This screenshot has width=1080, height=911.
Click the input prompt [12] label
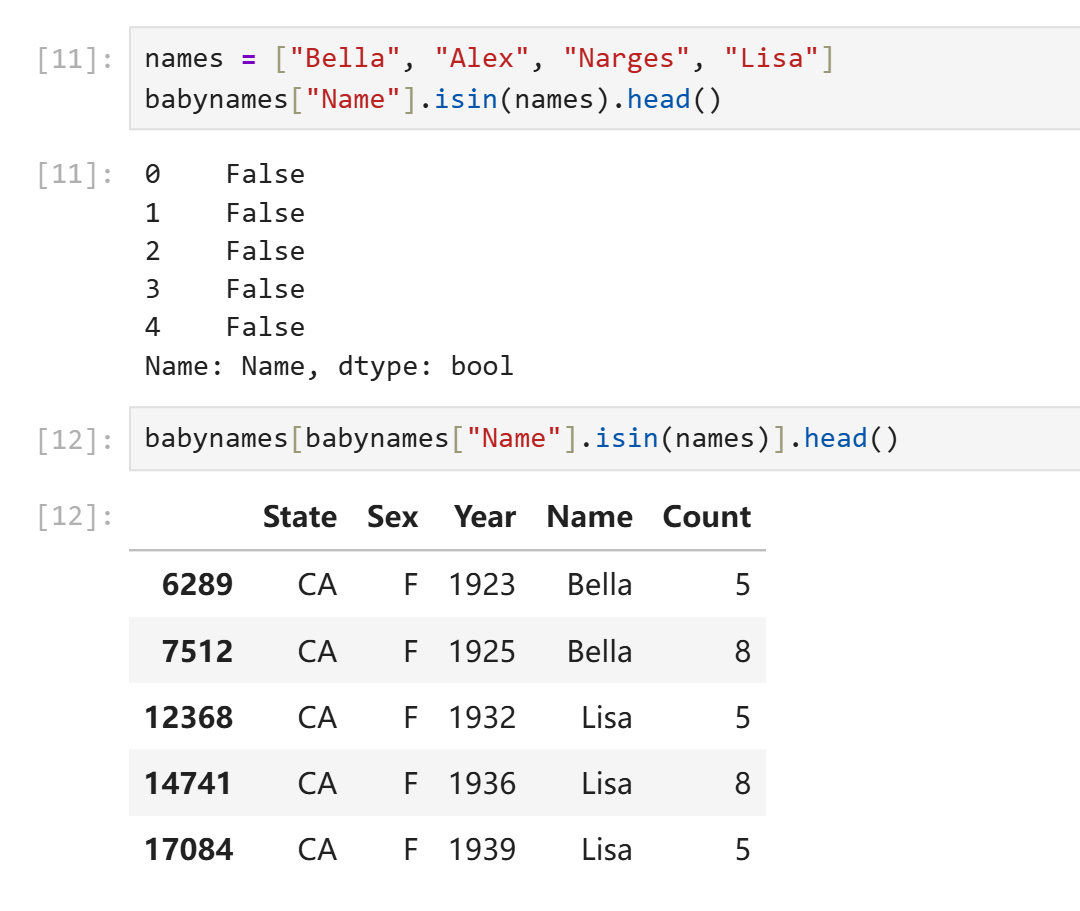pos(74,440)
